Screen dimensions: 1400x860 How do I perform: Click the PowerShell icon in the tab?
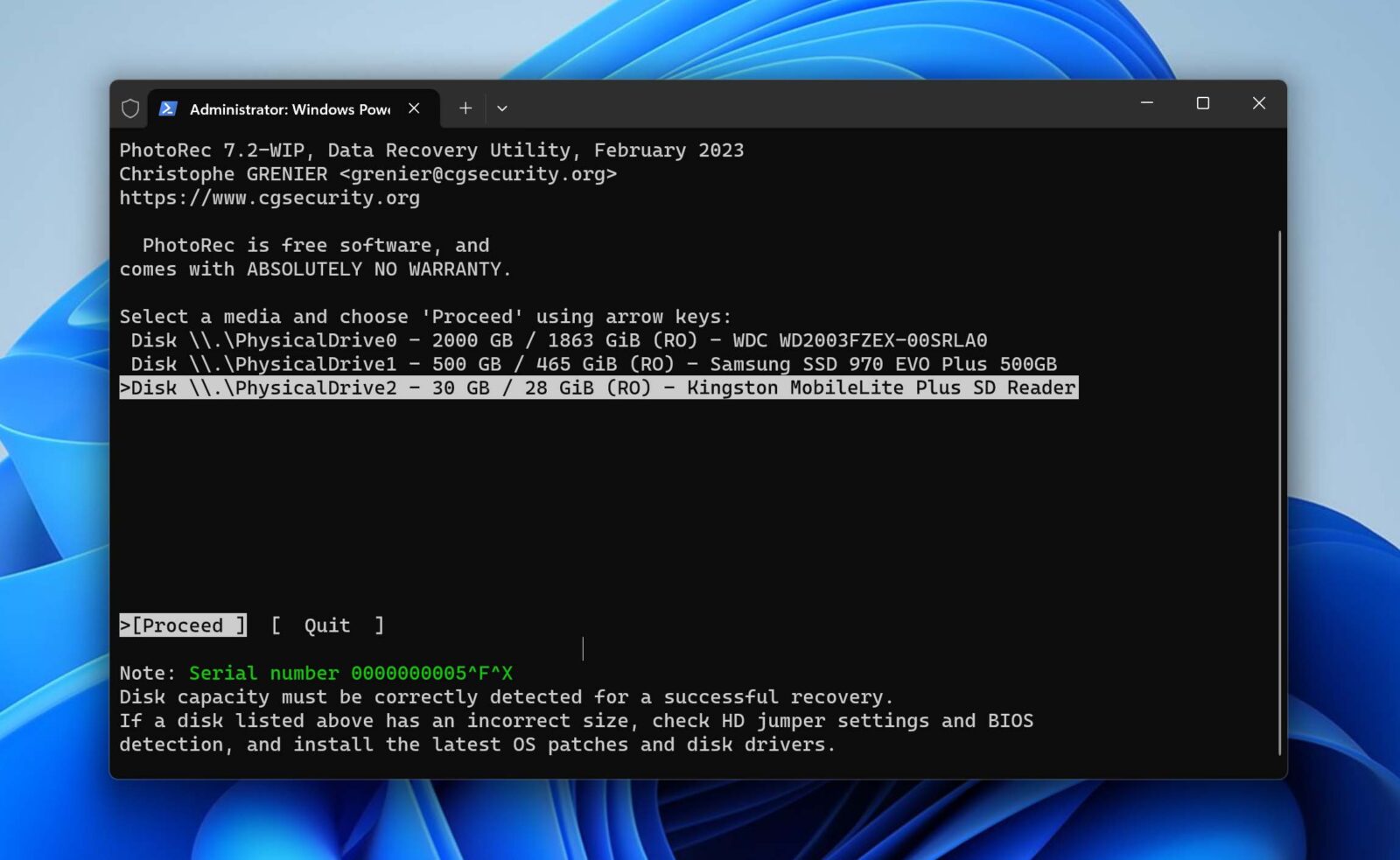[166, 108]
